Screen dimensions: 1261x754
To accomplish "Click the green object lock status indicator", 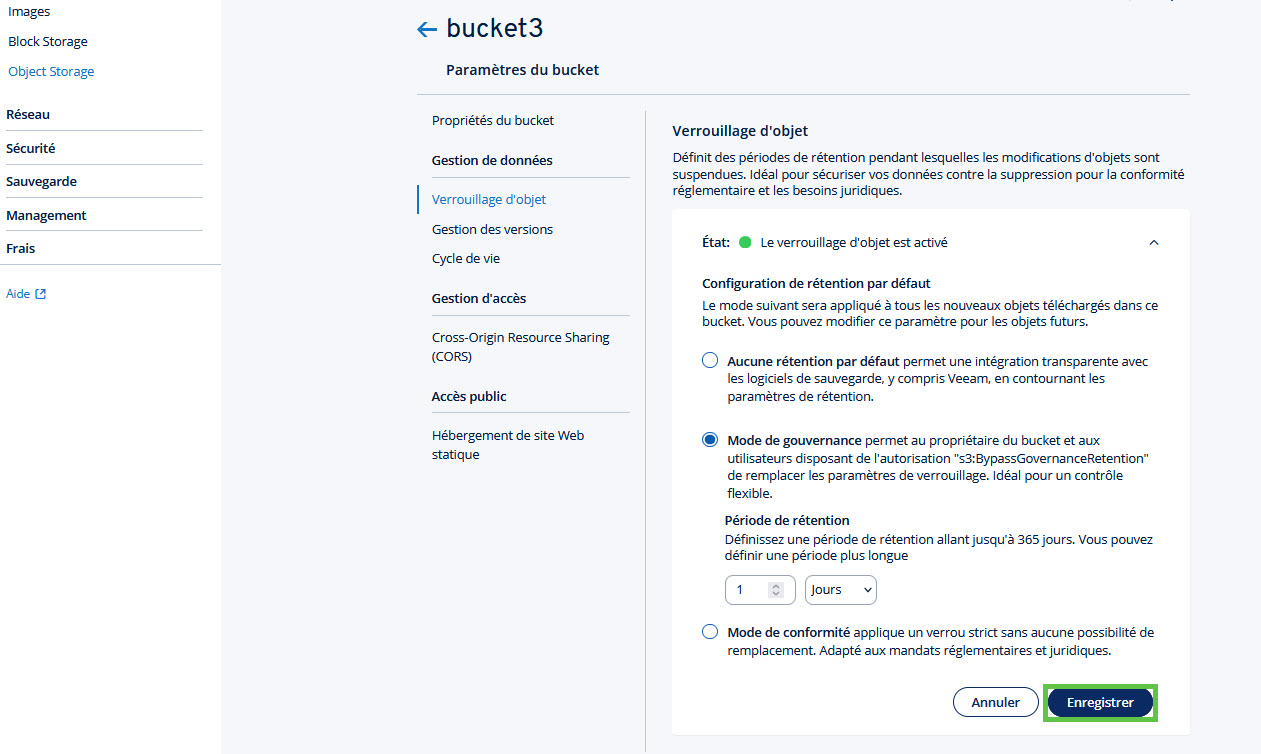I will pyautogui.click(x=744, y=242).
